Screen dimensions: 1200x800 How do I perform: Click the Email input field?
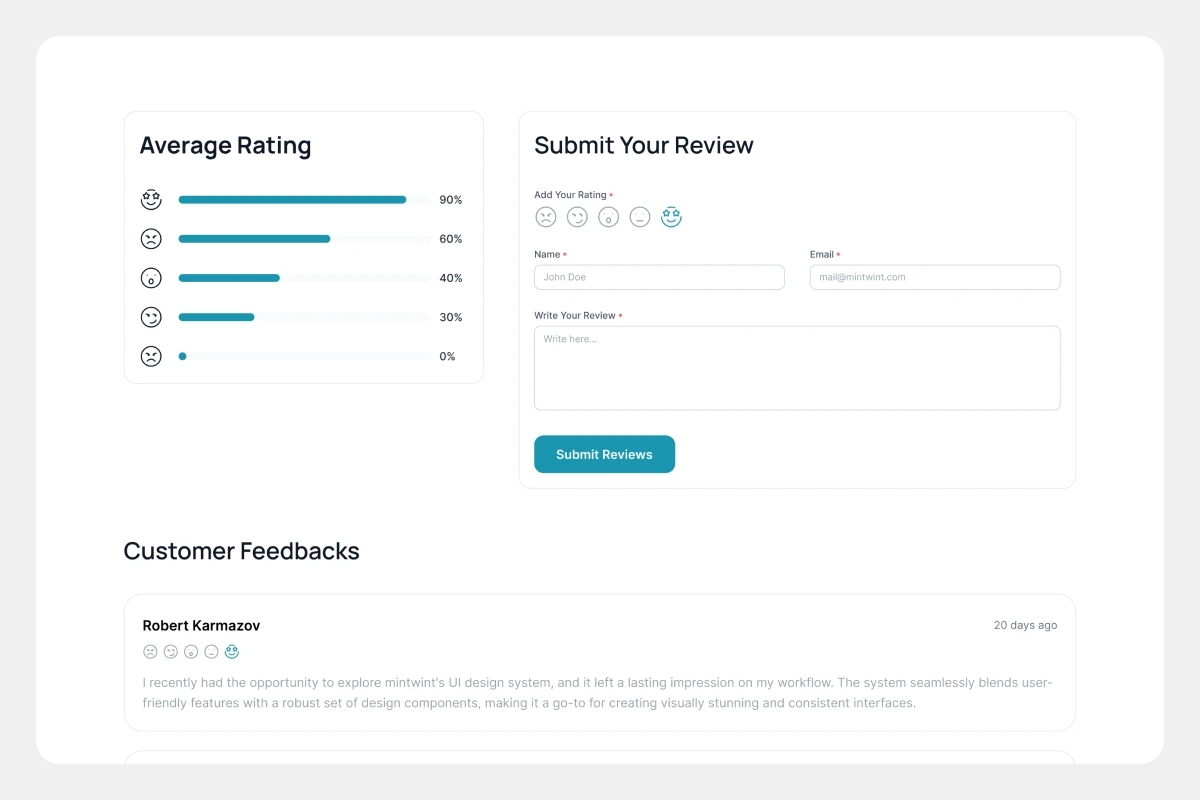934,277
